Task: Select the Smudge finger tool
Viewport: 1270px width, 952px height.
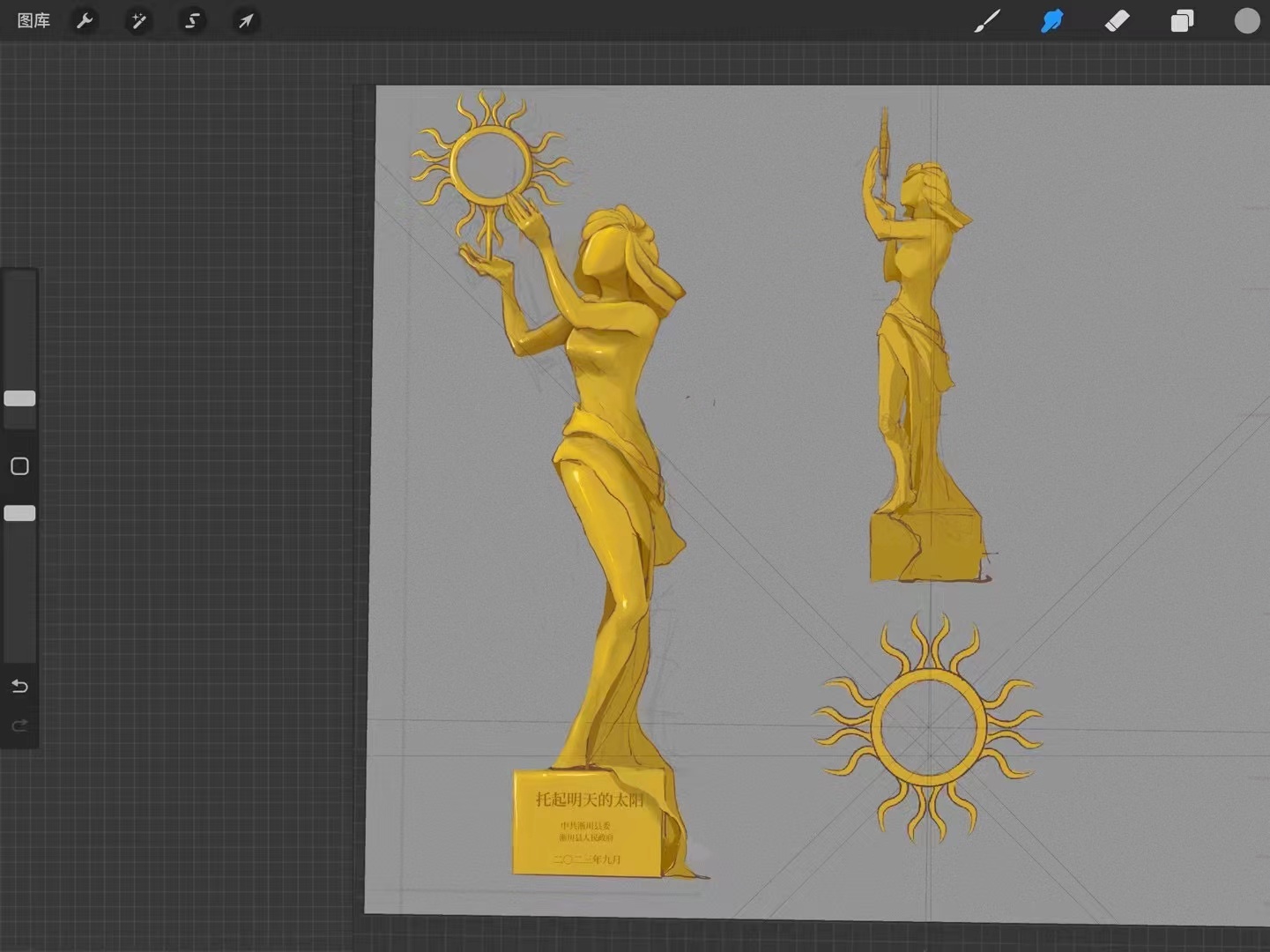Action: [1052, 20]
